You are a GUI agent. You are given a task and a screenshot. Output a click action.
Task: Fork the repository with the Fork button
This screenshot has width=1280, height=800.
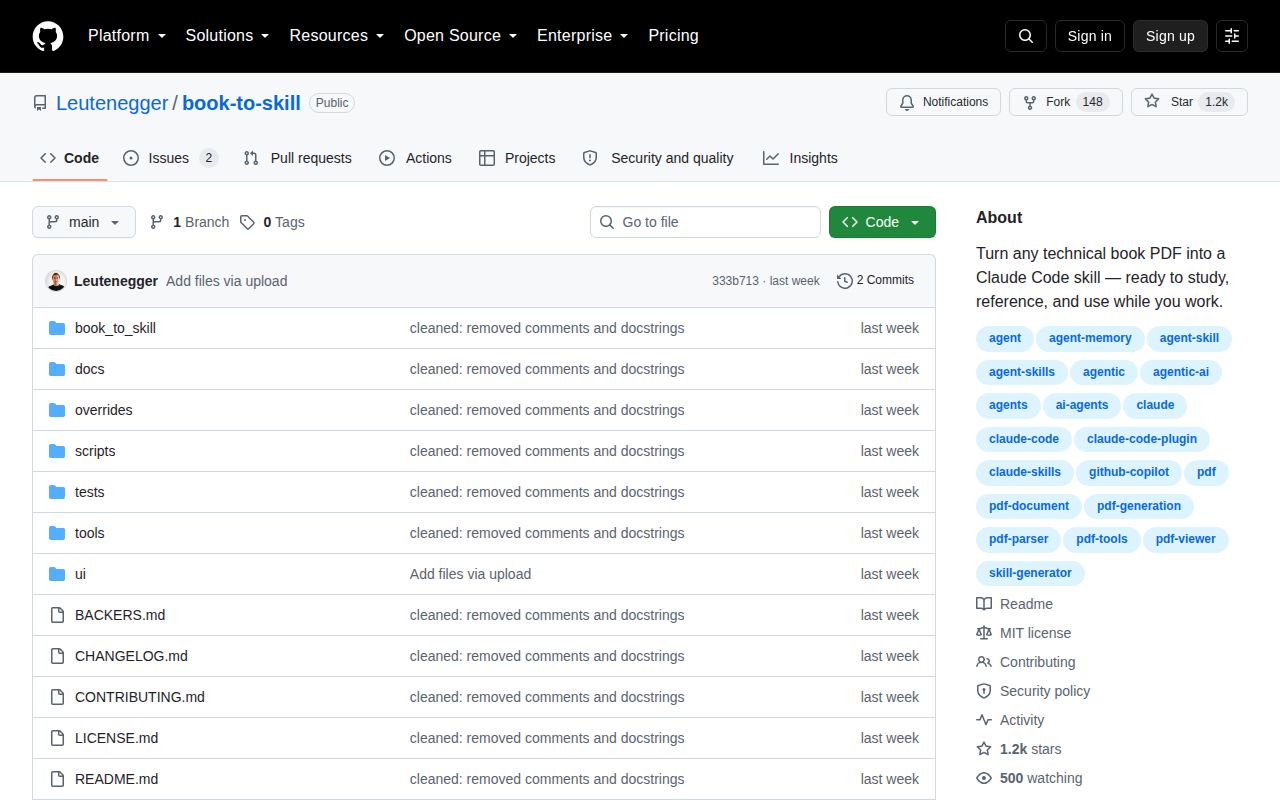coord(1066,102)
